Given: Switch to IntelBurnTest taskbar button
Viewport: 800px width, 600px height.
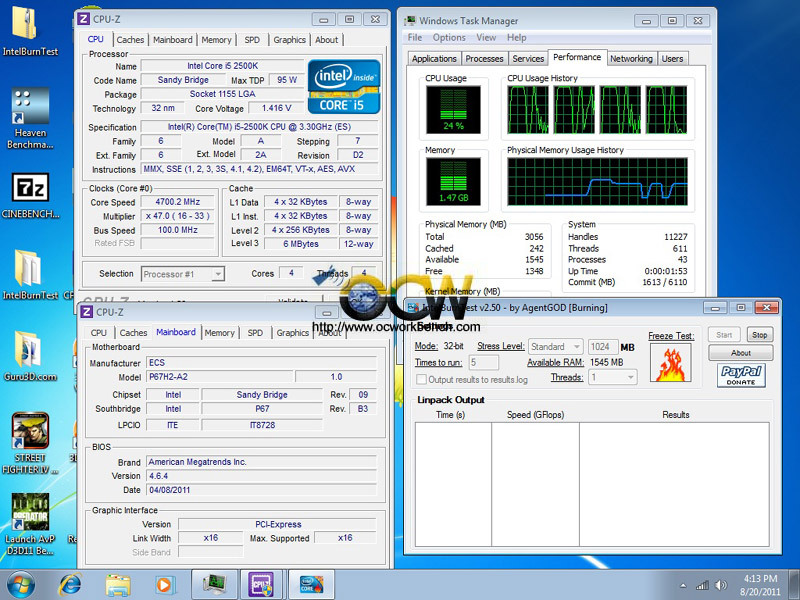Looking at the screenshot, I should 311,585.
